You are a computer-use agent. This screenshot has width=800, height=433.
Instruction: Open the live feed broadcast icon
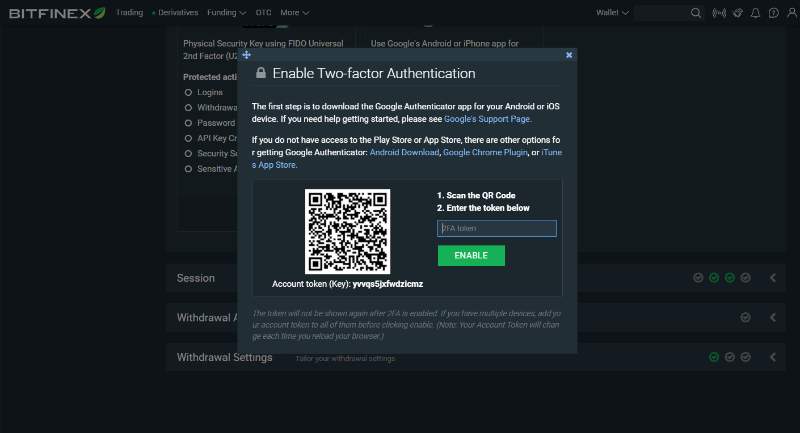(x=719, y=13)
